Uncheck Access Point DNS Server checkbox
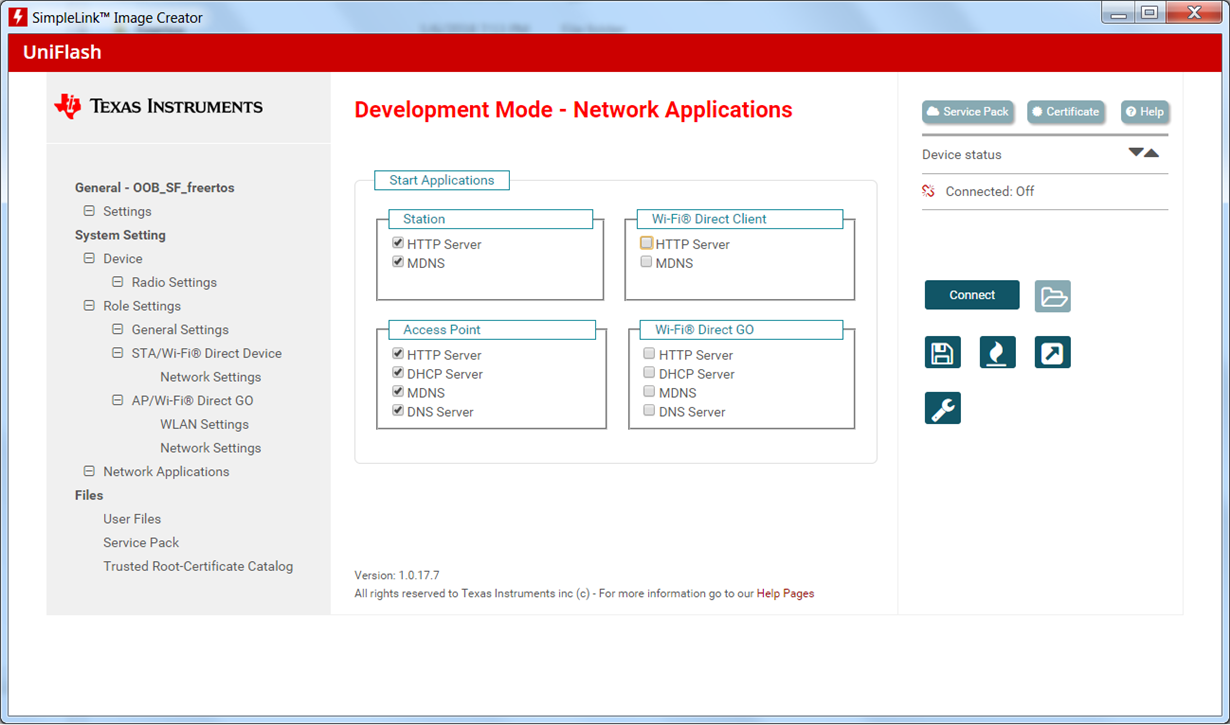Viewport: 1230px width, 725px height. (398, 411)
